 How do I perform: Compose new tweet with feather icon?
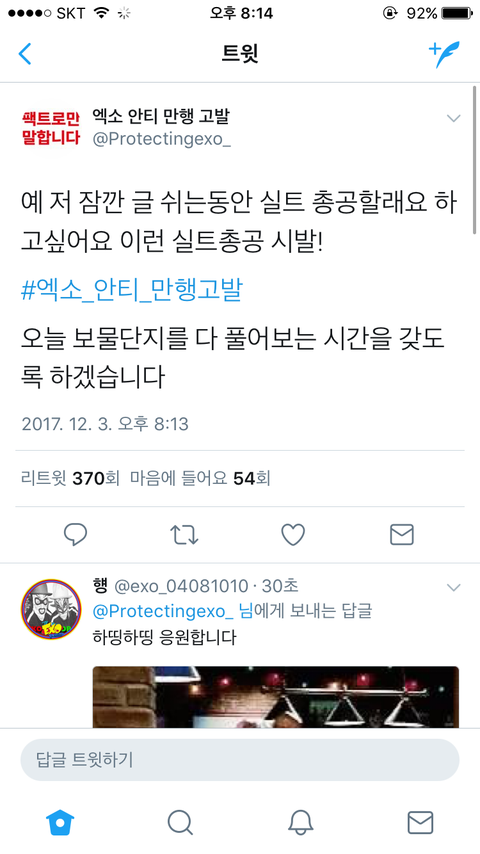(x=444, y=54)
